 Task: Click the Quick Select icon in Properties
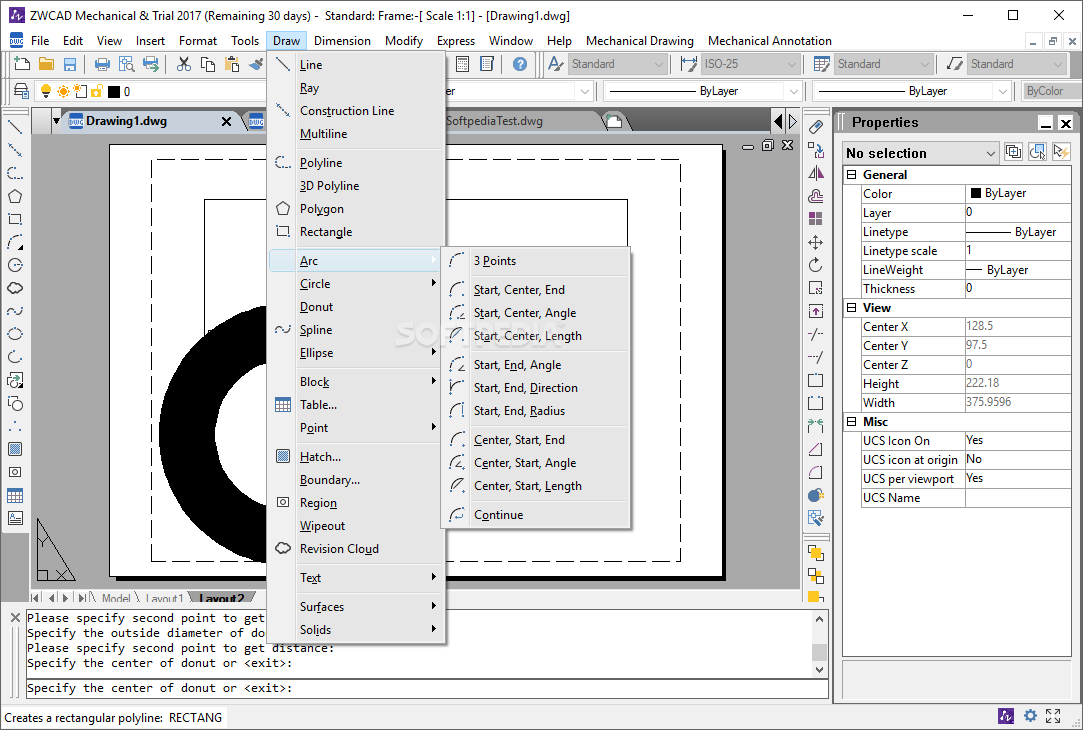coord(1061,152)
